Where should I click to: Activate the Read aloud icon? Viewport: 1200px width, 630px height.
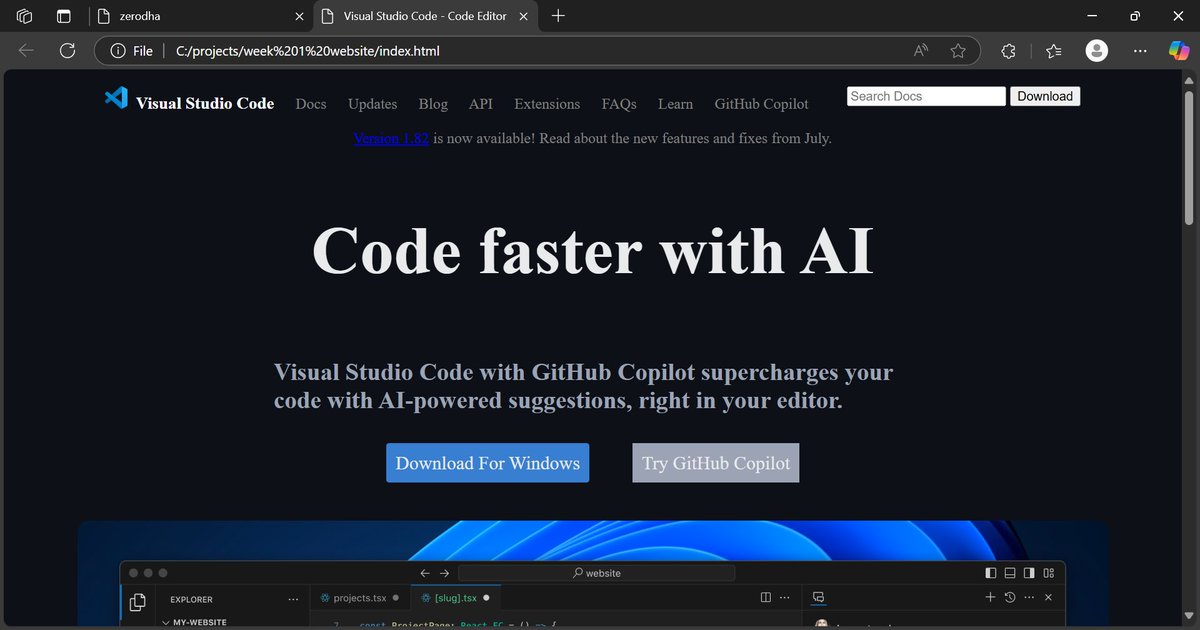pos(920,51)
